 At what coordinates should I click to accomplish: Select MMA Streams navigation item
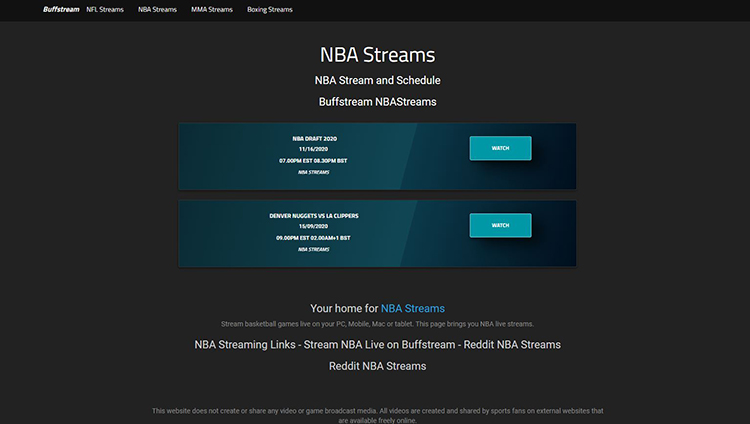pos(212,10)
